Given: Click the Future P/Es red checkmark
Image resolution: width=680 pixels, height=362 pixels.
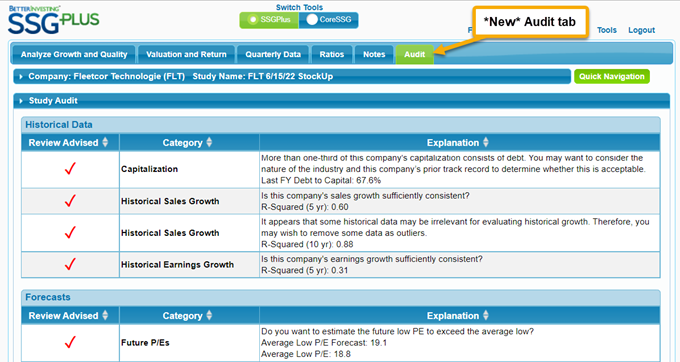Looking at the screenshot, I should pyautogui.click(x=70, y=342).
